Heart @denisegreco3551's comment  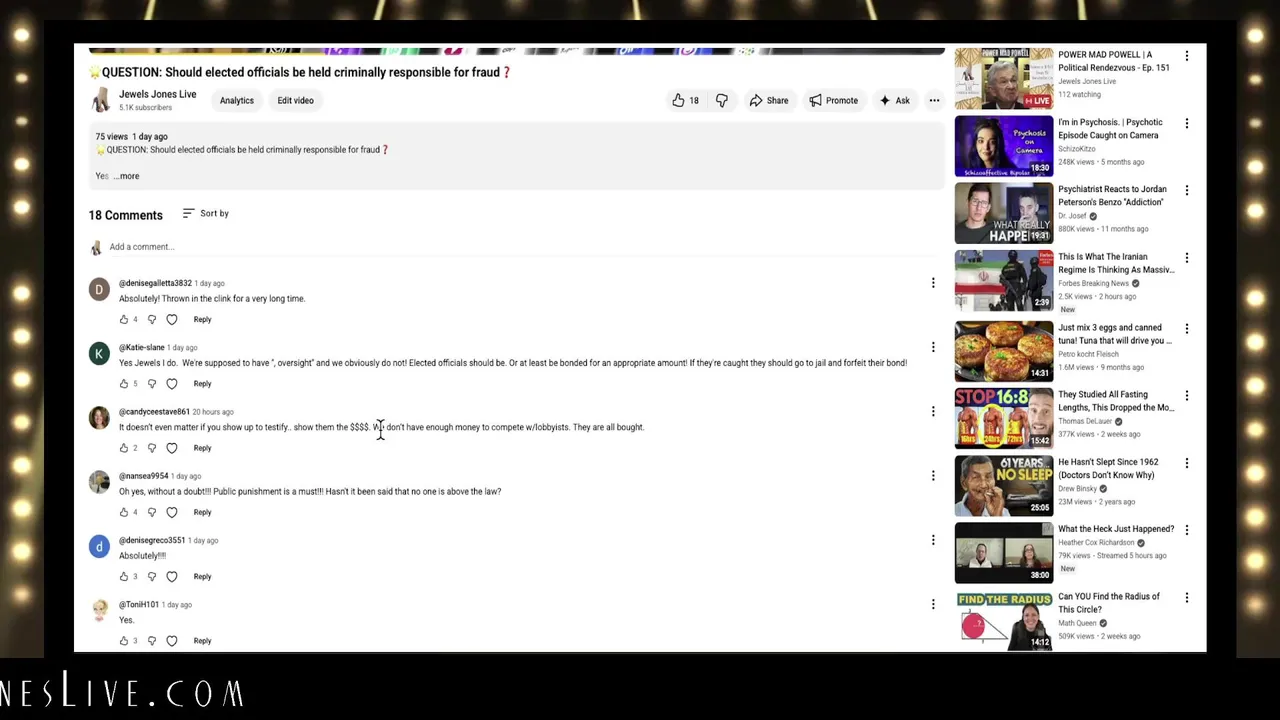point(172,576)
